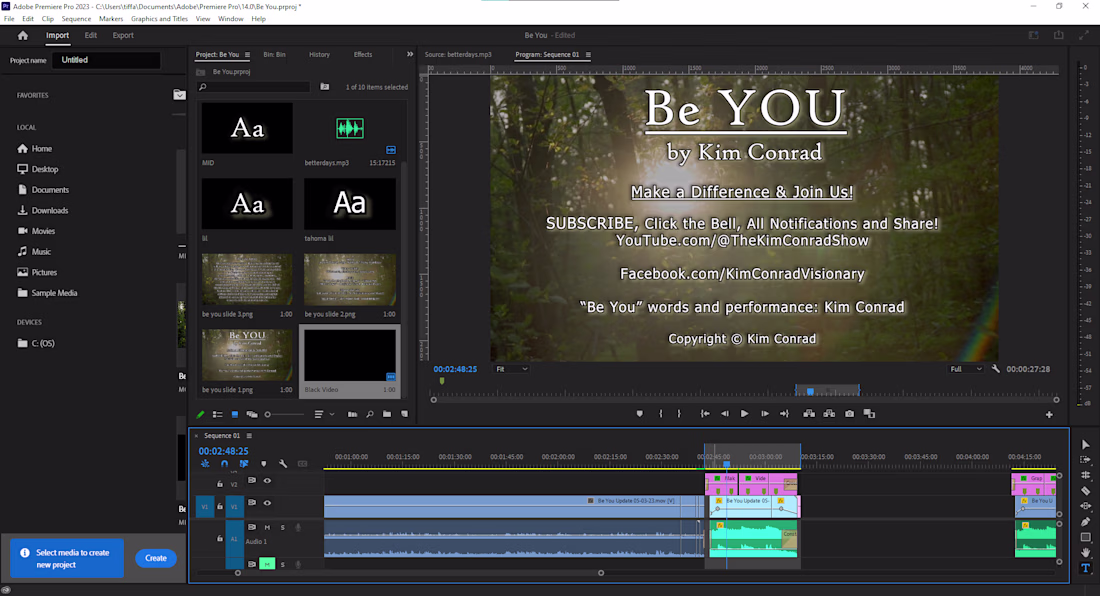Screen dimensions: 1100x596
Task: Click the Export Frame camera icon
Action: (849, 414)
